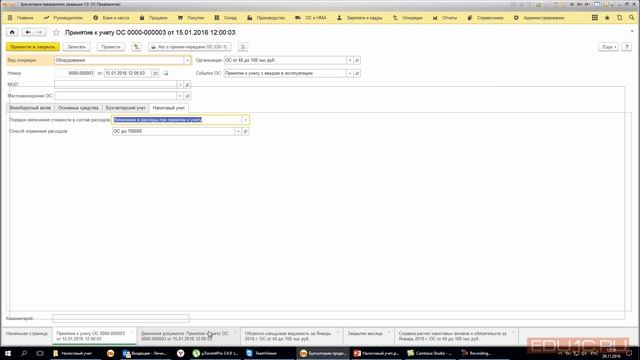This screenshot has width=640, height=360.
Task: Open the report icon after the print button
Action: (243, 47)
